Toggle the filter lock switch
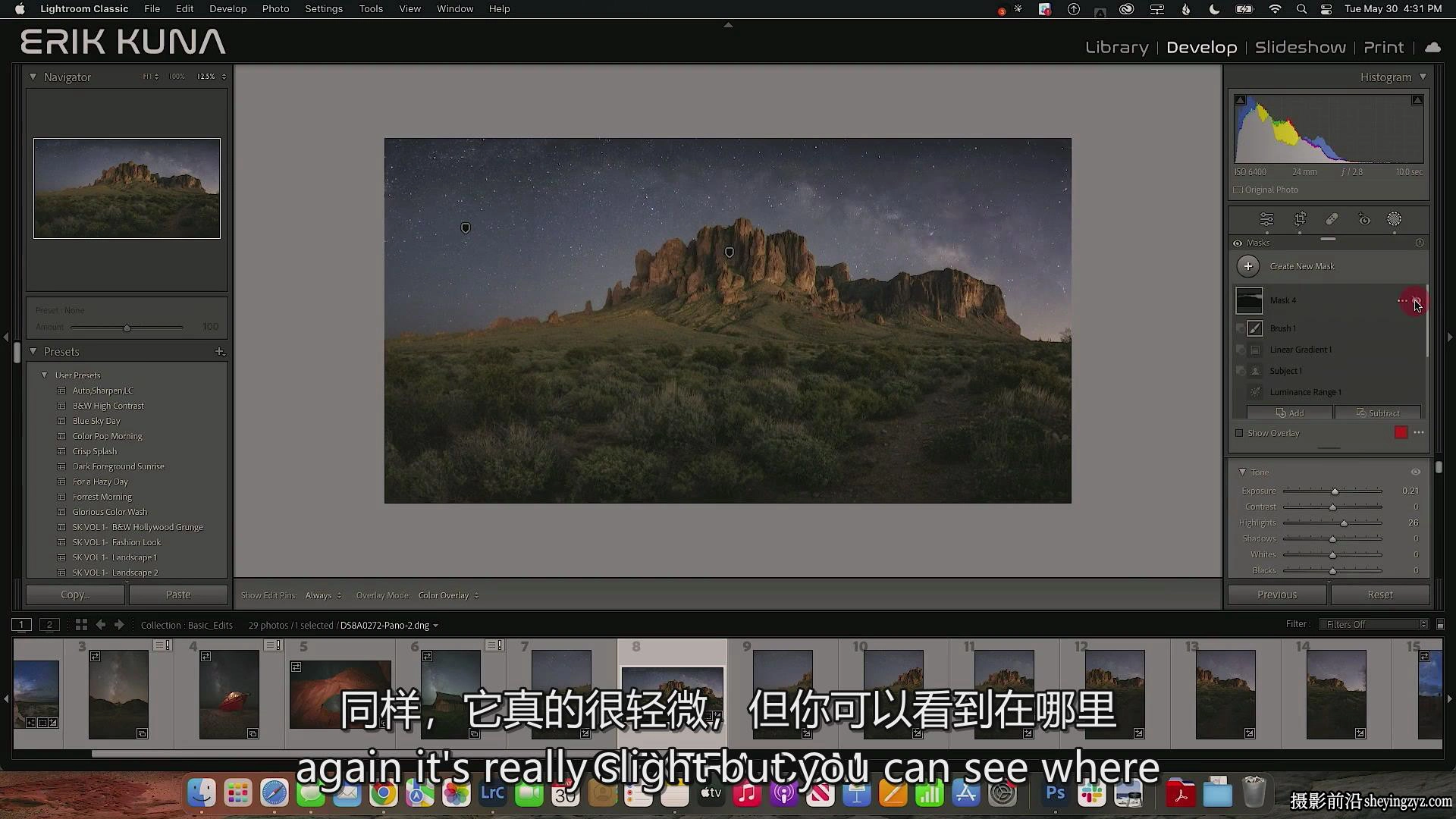The image size is (1456, 819). 1440,624
